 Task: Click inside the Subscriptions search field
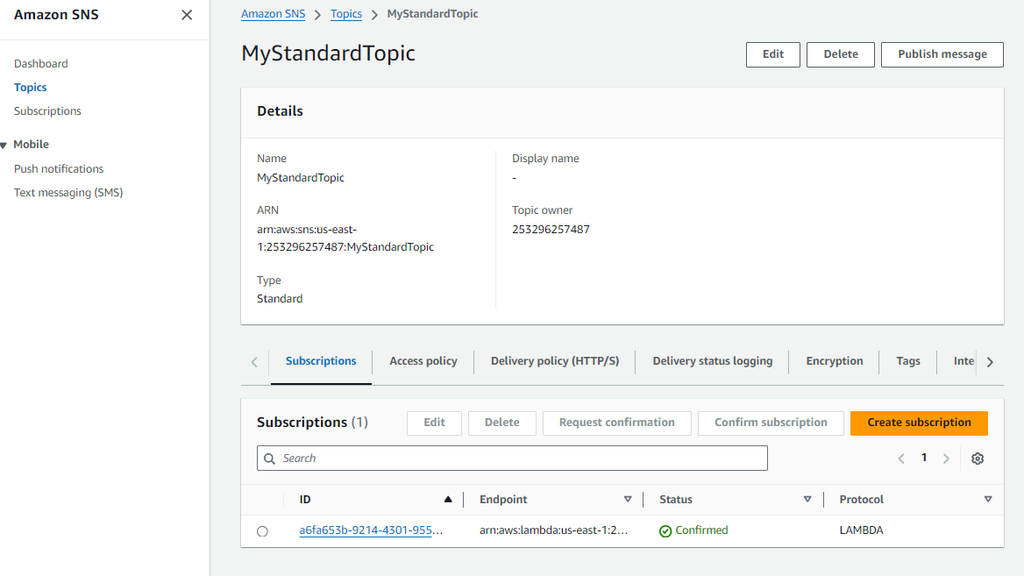pyautogui.click(x=512, y=458)
